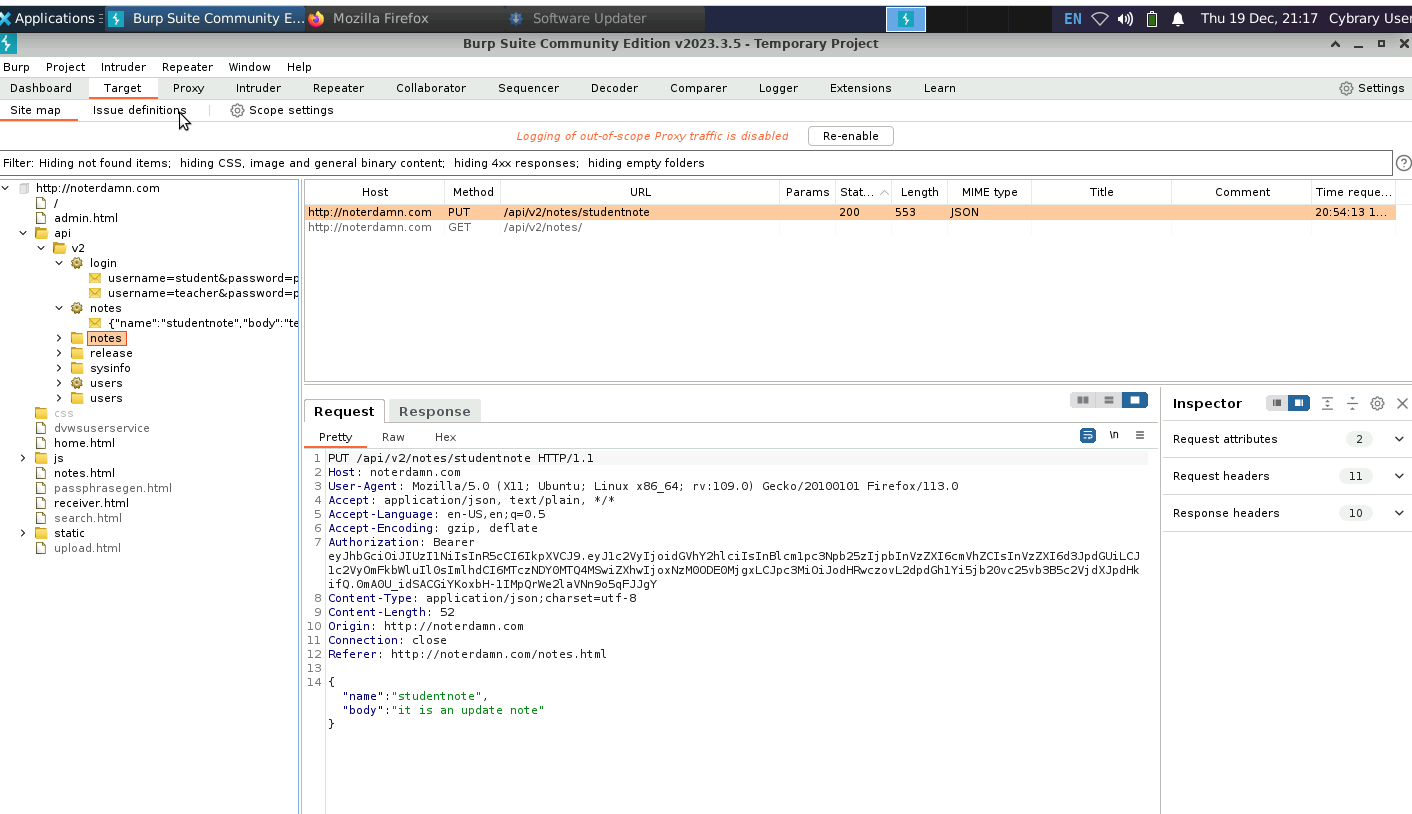Viewport: 1412px width, 814px height.
Task: Expand the Request headers section
Action: (x=1398, y=476)
